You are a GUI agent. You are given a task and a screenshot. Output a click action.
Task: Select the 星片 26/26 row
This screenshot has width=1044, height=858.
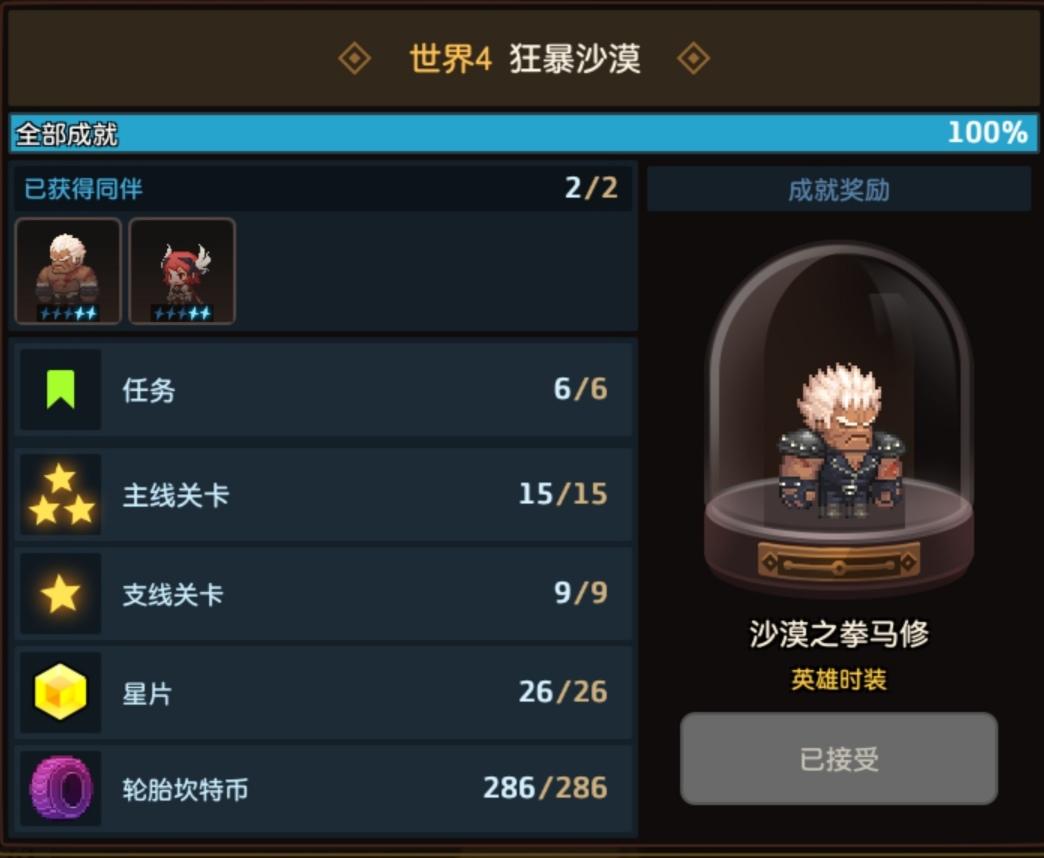tap(324, 692)
